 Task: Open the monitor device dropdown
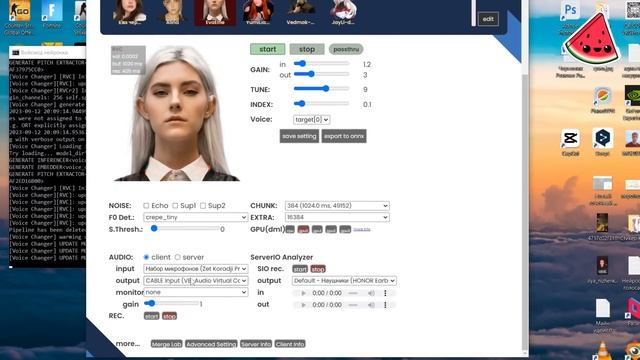[x=196, y=292]
